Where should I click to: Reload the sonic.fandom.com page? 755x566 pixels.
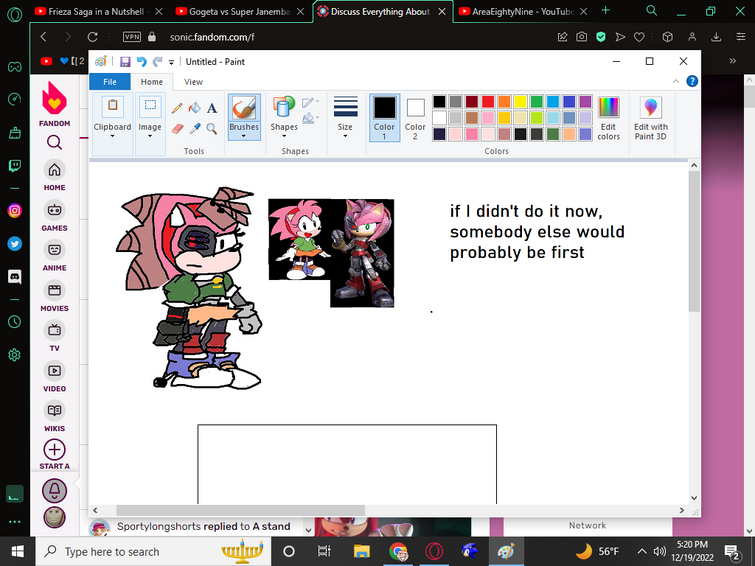pyautogui.click(x=92, y=37)
